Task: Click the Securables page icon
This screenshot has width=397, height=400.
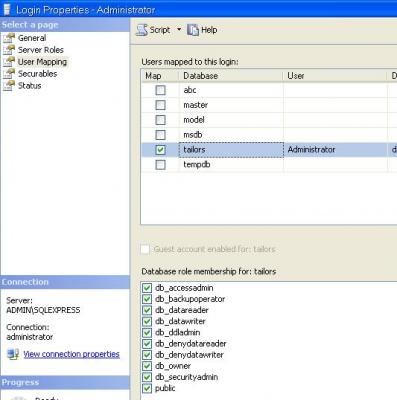Action: pos(9,74)
